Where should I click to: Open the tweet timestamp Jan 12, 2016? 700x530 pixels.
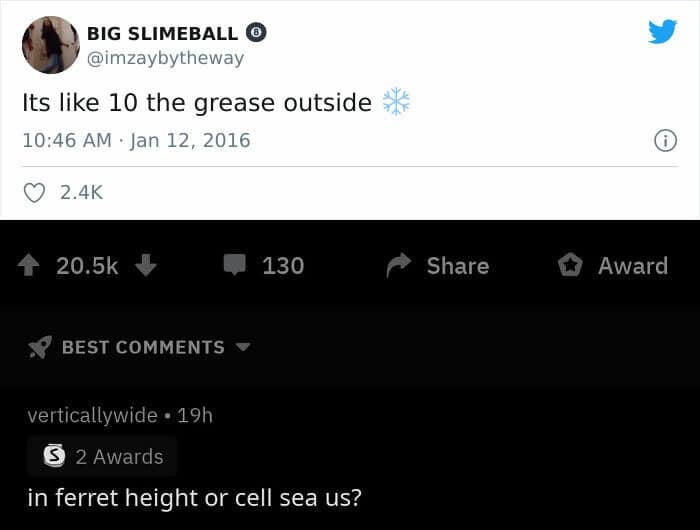(x=190, y=140)
